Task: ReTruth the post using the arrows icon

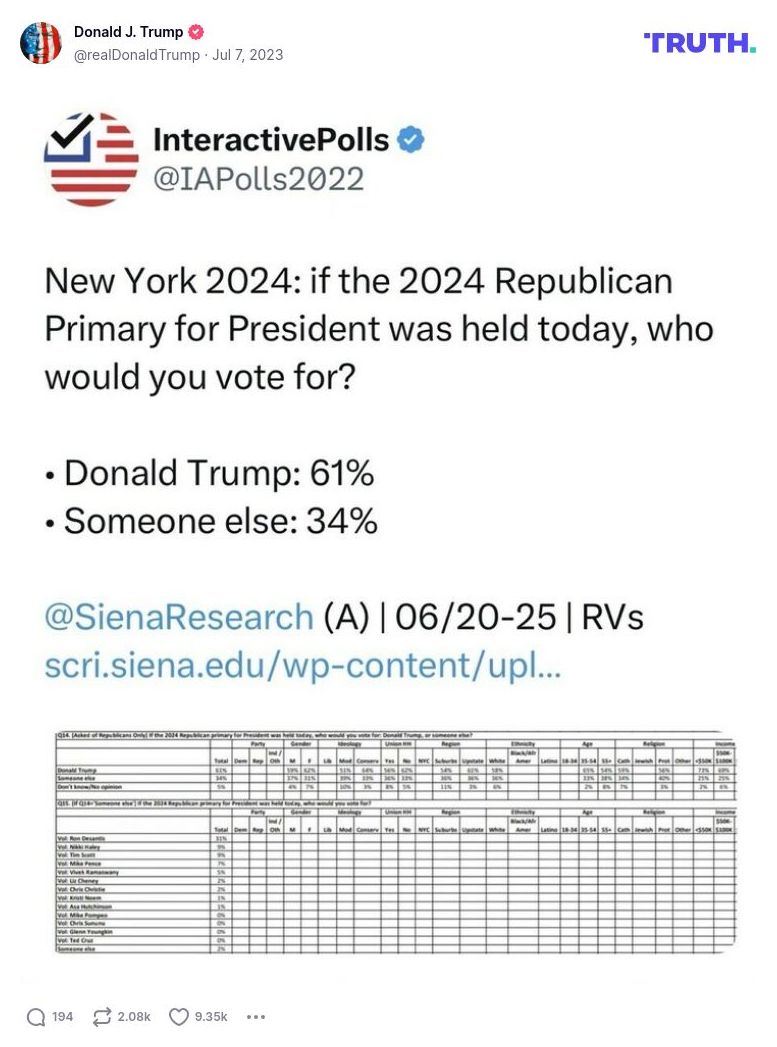Action: (100, 1016)
